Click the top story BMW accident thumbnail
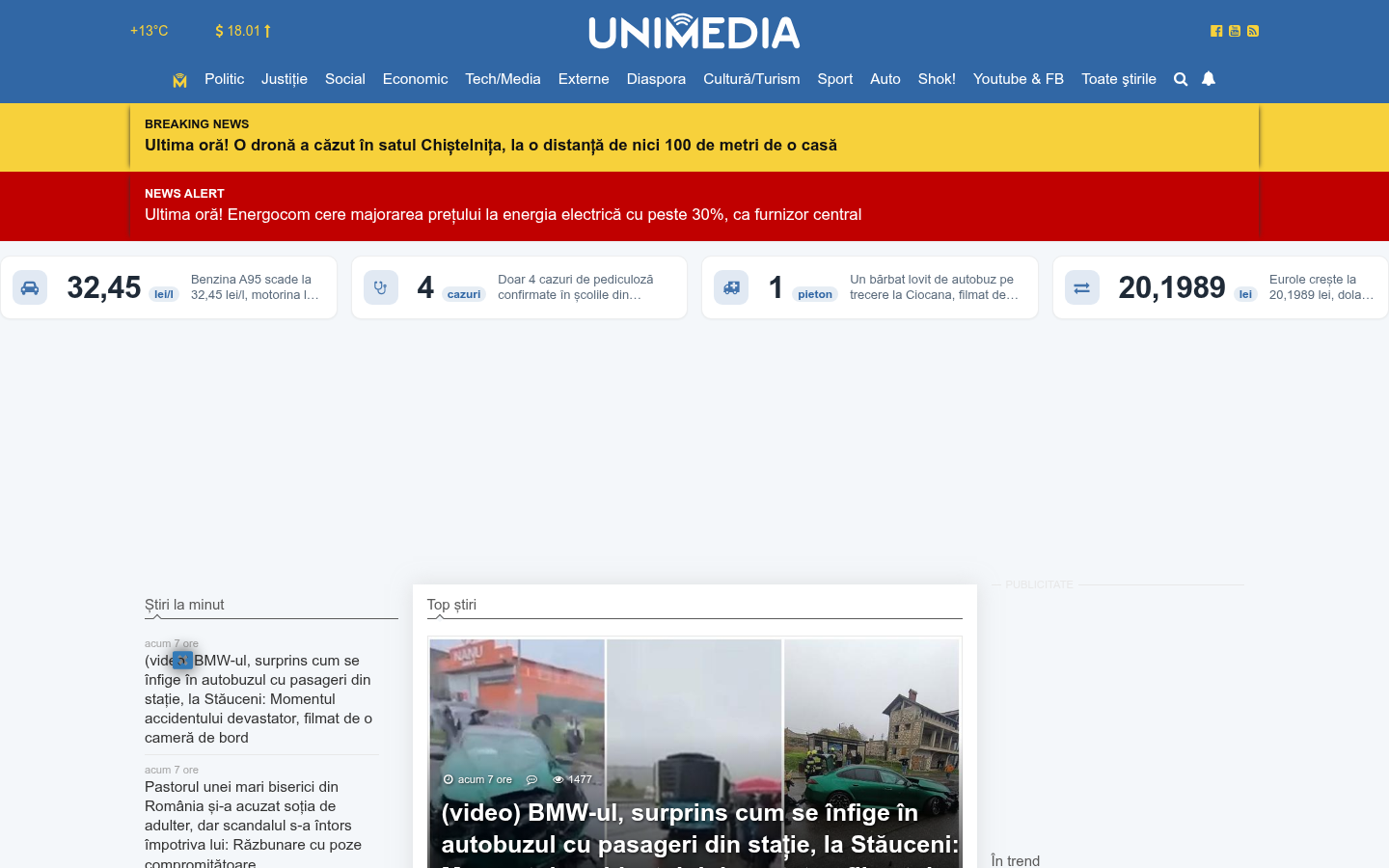 tap(694, 752)
